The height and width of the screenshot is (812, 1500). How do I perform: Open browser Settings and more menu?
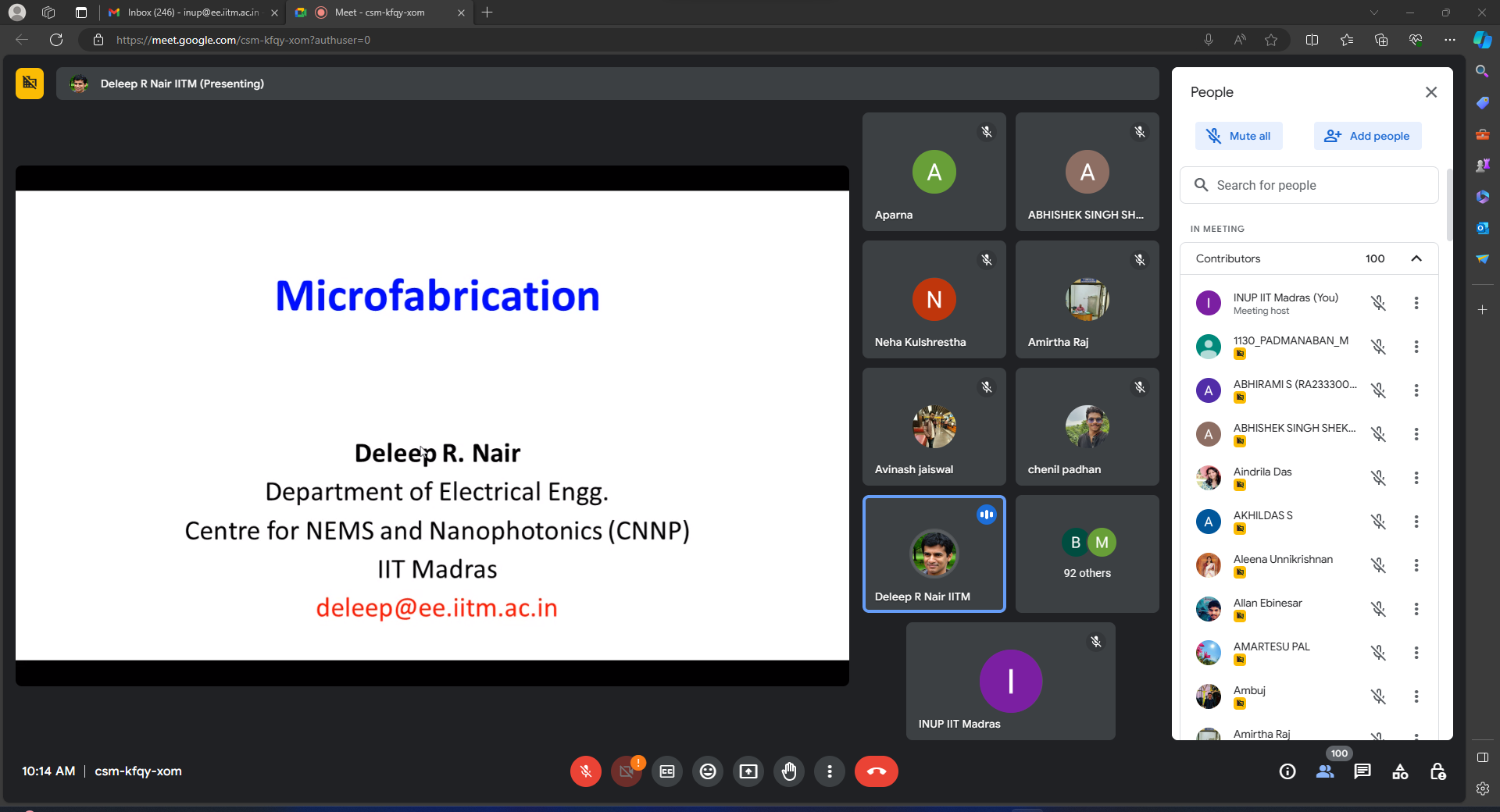pos(1450,40)
